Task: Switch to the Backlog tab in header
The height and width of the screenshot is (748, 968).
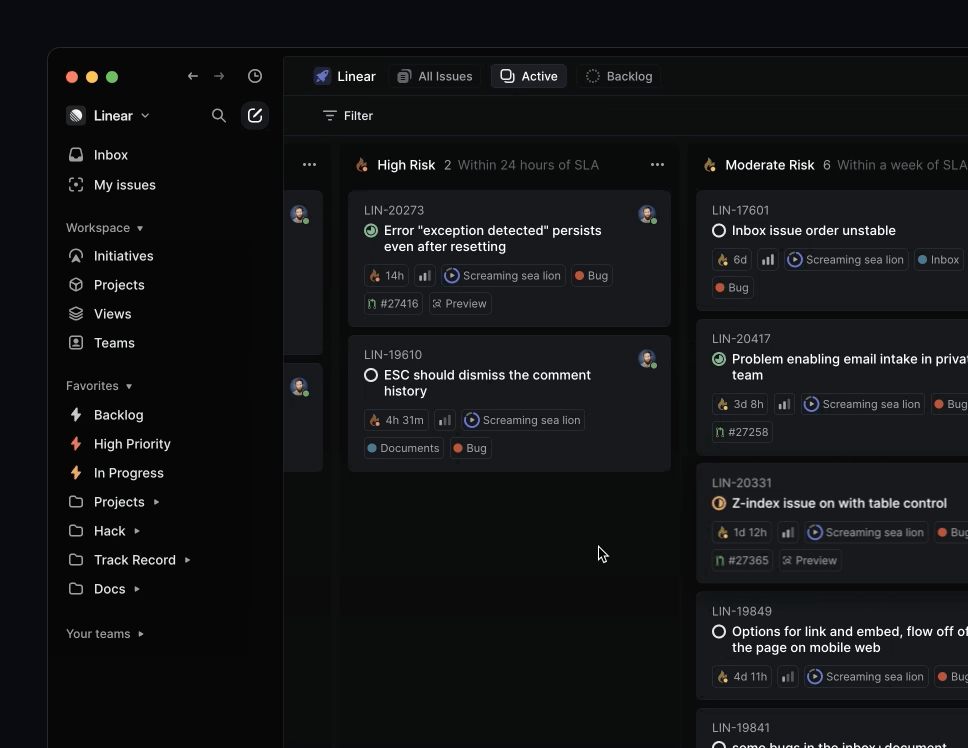Action: (x=619, y=77)
